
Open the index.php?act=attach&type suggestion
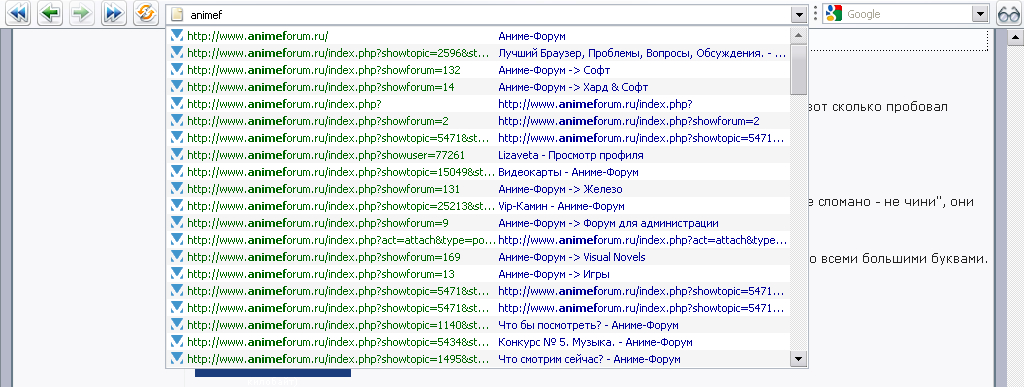tap(478, 240)
